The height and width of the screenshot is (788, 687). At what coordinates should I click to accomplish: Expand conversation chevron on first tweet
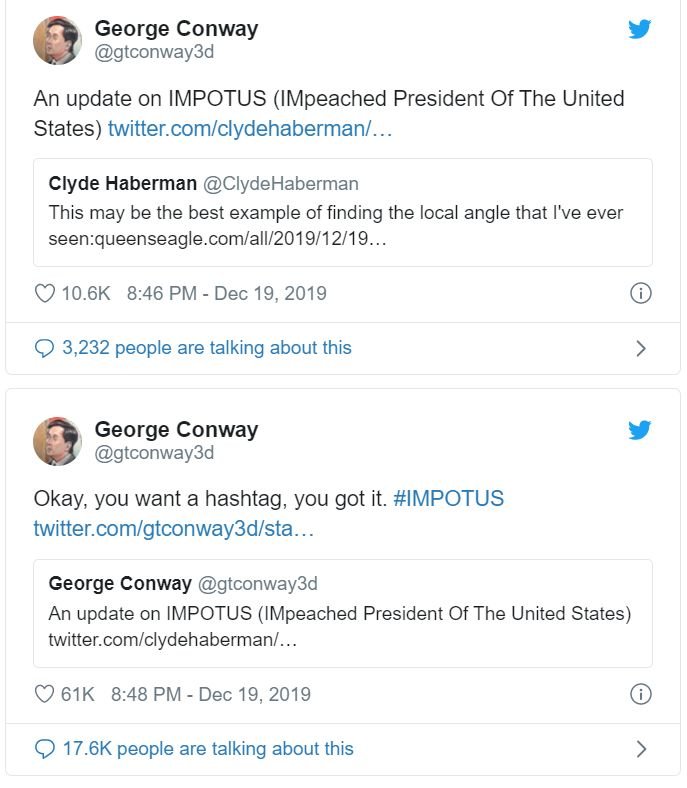[641, 348]
